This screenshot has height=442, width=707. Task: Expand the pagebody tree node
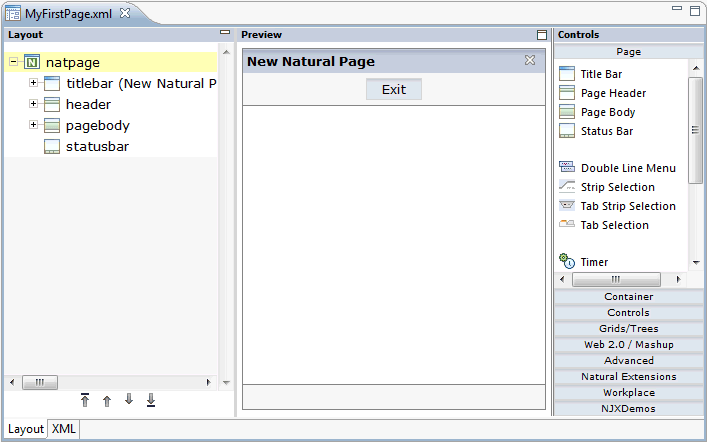(x=33, y=125)
